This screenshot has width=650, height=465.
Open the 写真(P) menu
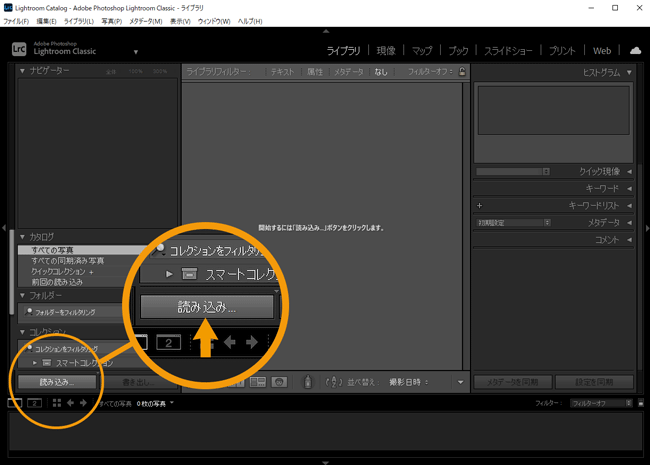[x=112, y=21]
